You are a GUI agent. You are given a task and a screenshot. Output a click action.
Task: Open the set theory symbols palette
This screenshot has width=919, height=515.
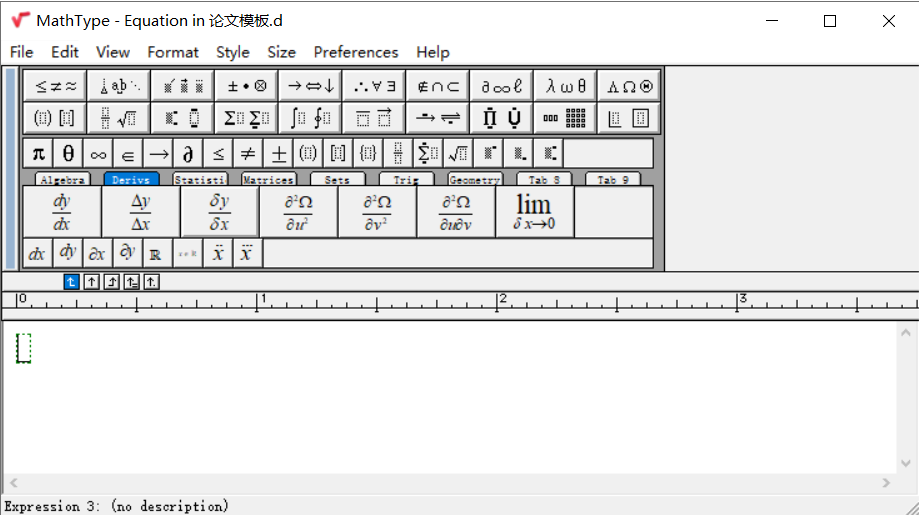[x=438, y=86]
